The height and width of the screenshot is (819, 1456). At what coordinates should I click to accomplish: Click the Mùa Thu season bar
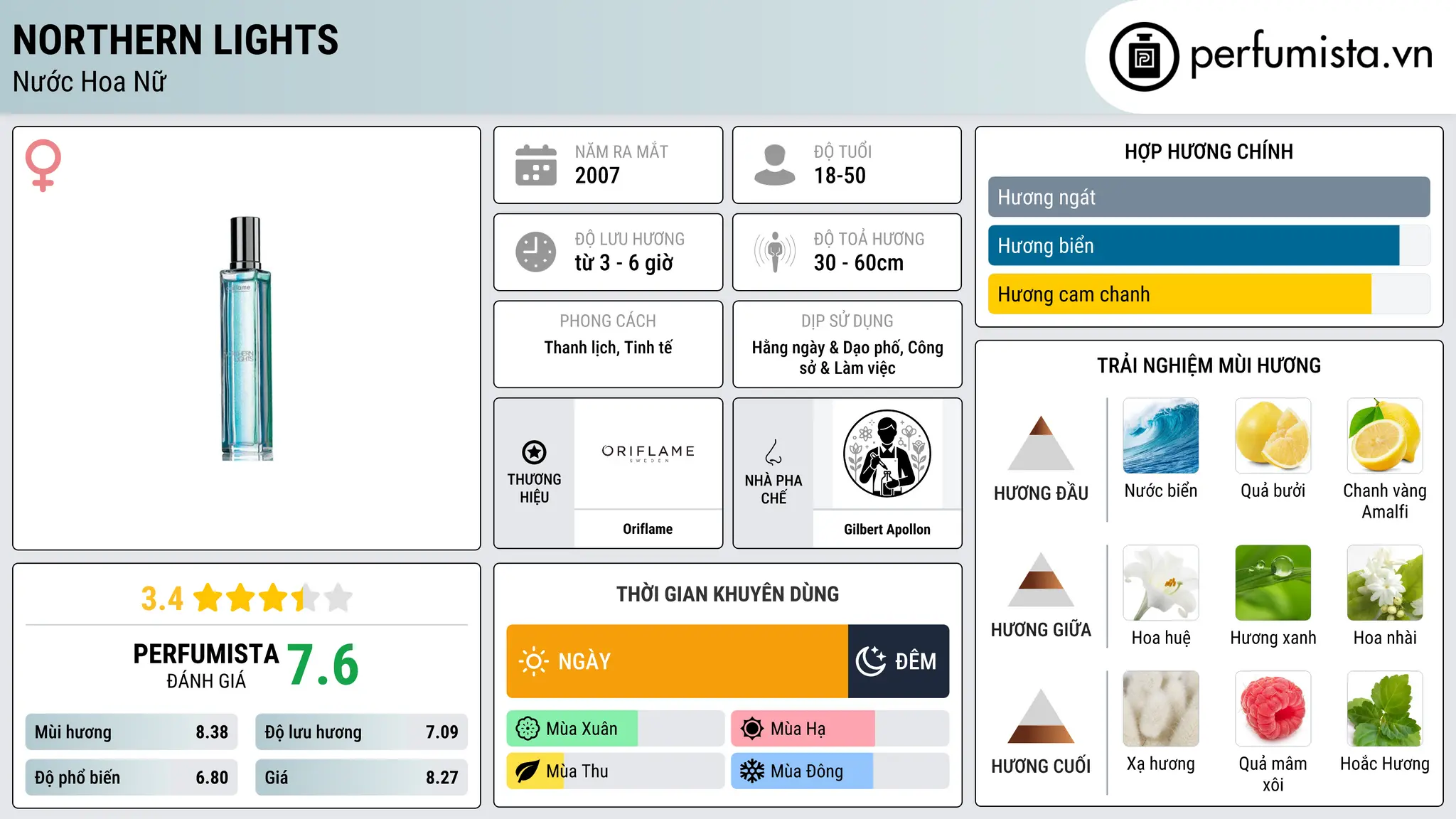pyautogui.click(x=615, y=771)
